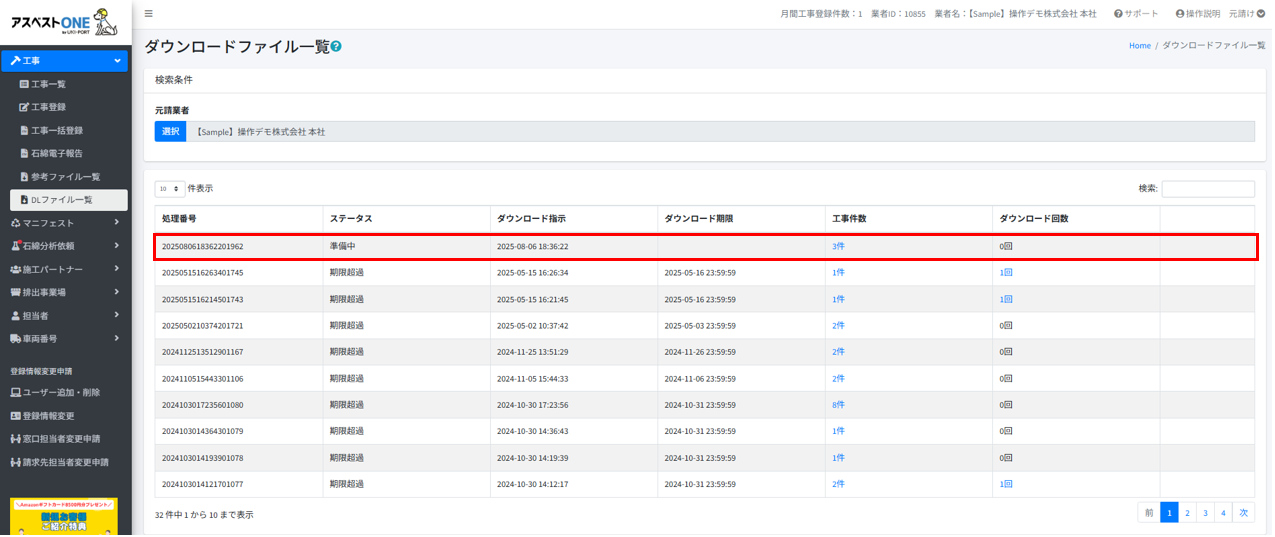Viewport: 1275px width, 537px height.
Task: Open the rows-per-page dropdown
Action: [170, 188]
